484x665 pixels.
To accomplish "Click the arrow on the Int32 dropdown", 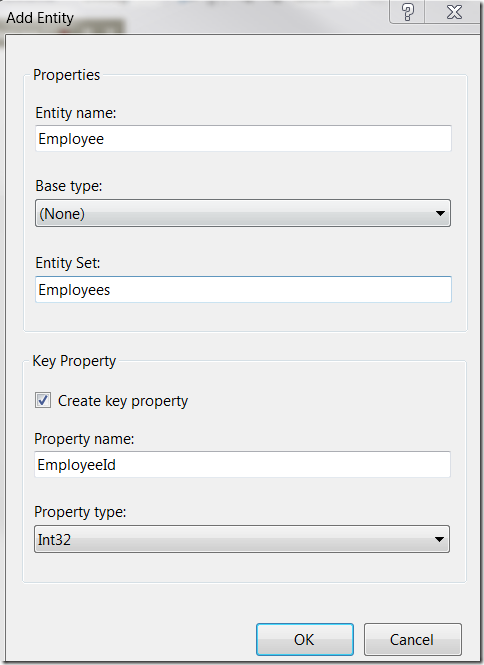I will 439,539.
